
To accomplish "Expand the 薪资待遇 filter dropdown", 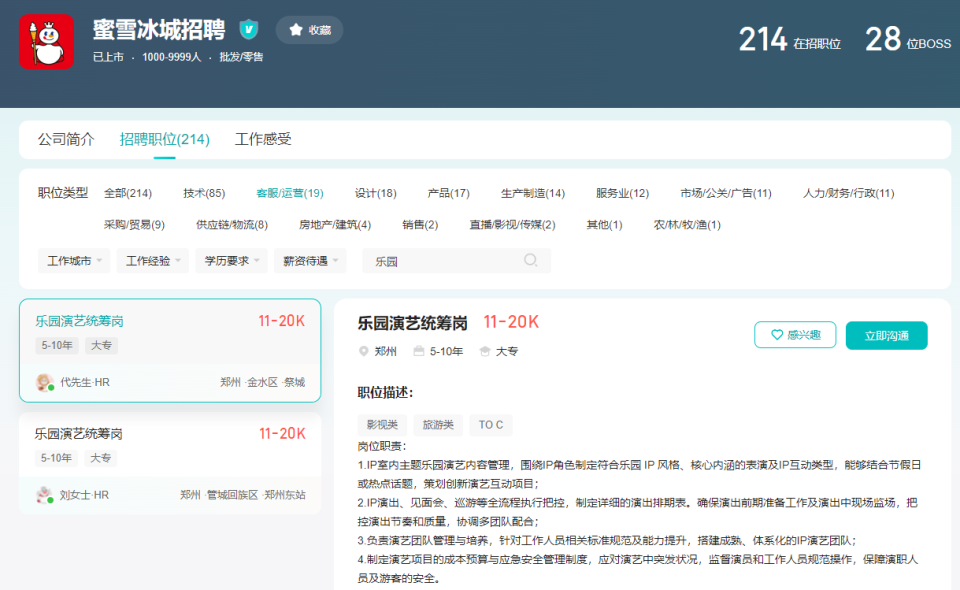I will pyautogui.click(x=310, y=259).
